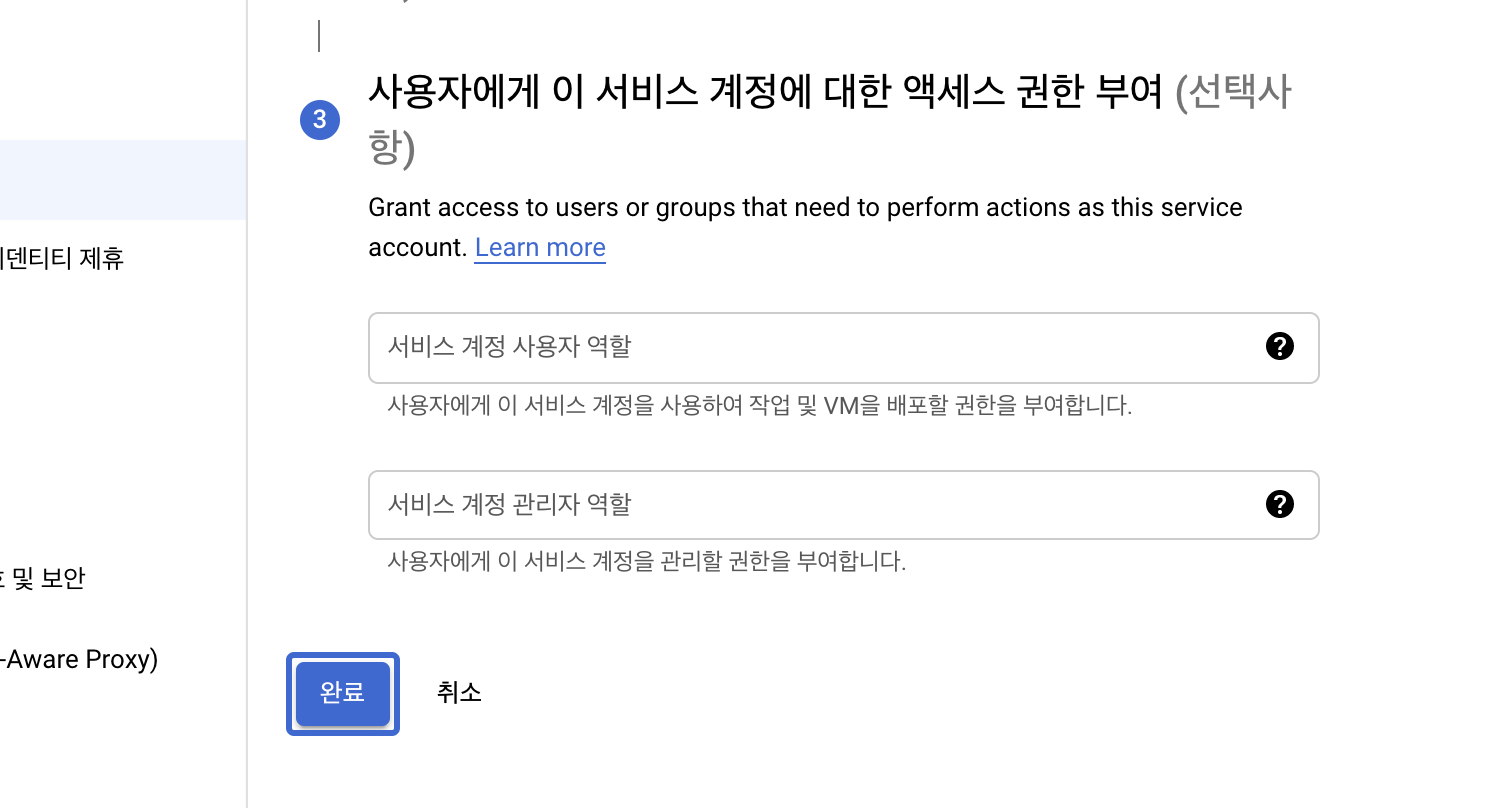This screenshot has height=808, width=1486.
Task: Click inside the left navigation panel area
Action: click(x=120, y=420)
